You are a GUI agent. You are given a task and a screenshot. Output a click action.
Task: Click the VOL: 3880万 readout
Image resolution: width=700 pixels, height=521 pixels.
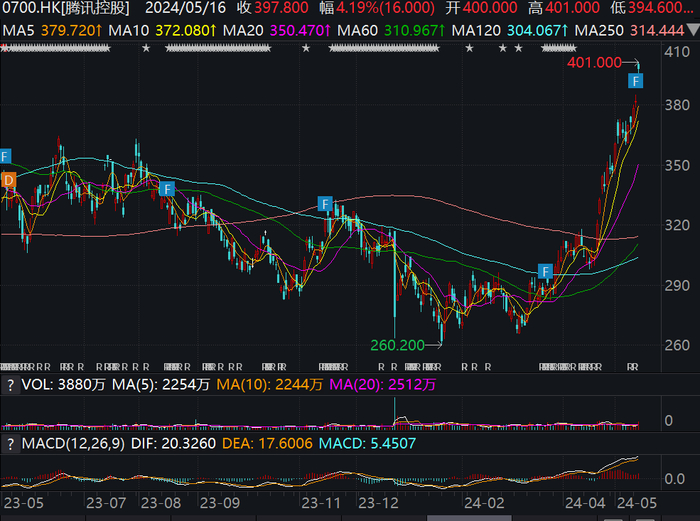(63, 385)
